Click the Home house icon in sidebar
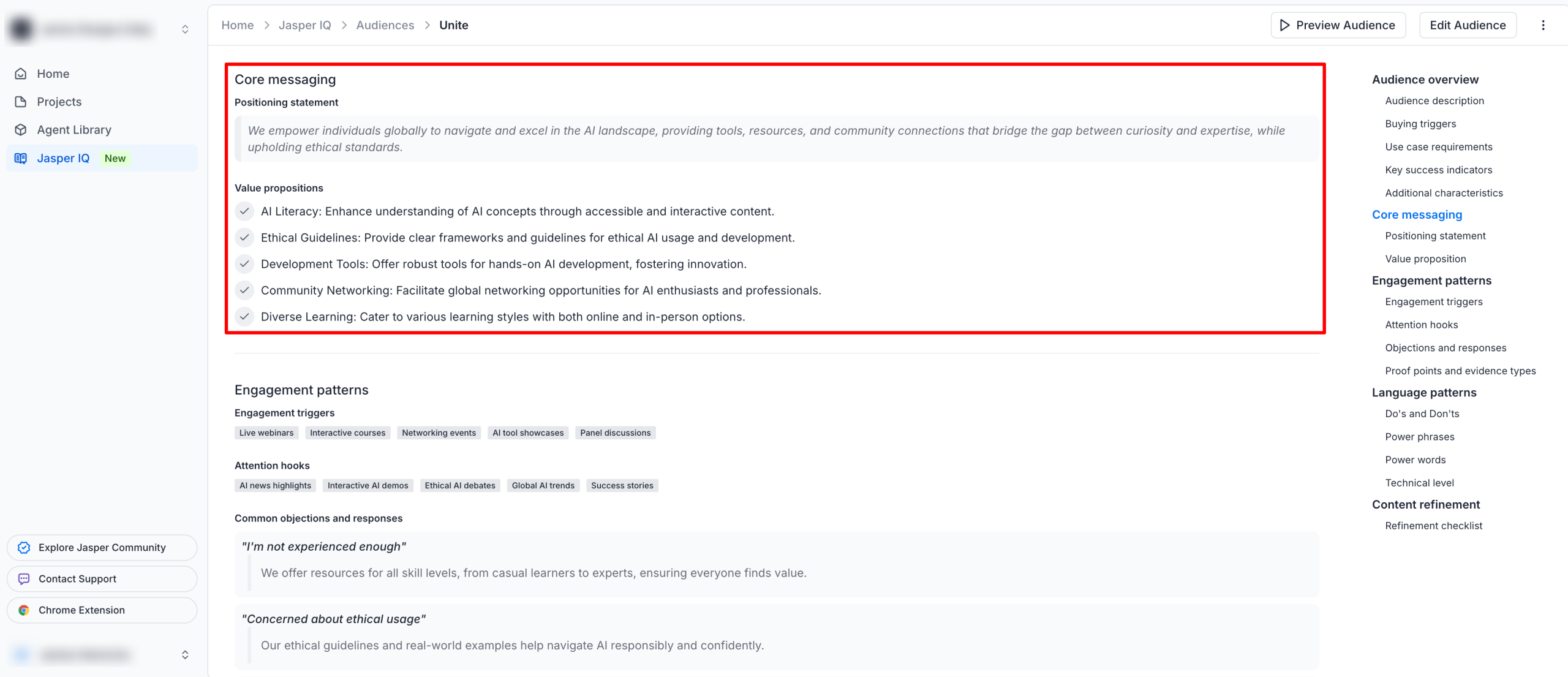Viewport: 1568px width, 677px height. coord(21,74)
